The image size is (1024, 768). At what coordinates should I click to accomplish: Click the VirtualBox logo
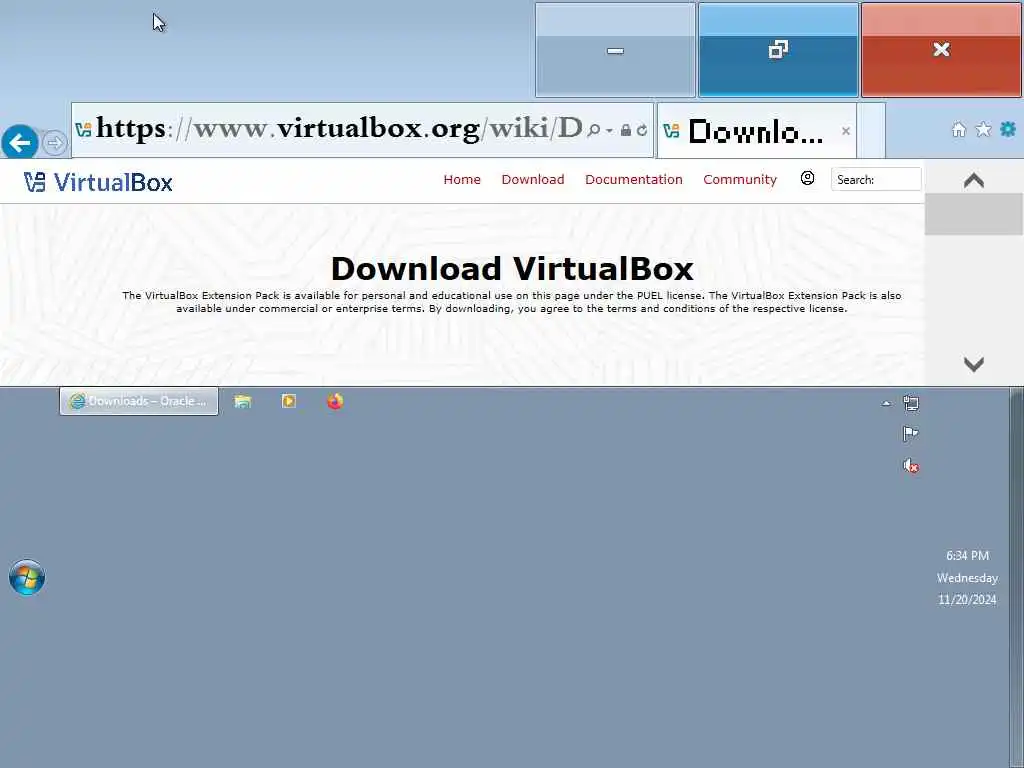point(98,182)
